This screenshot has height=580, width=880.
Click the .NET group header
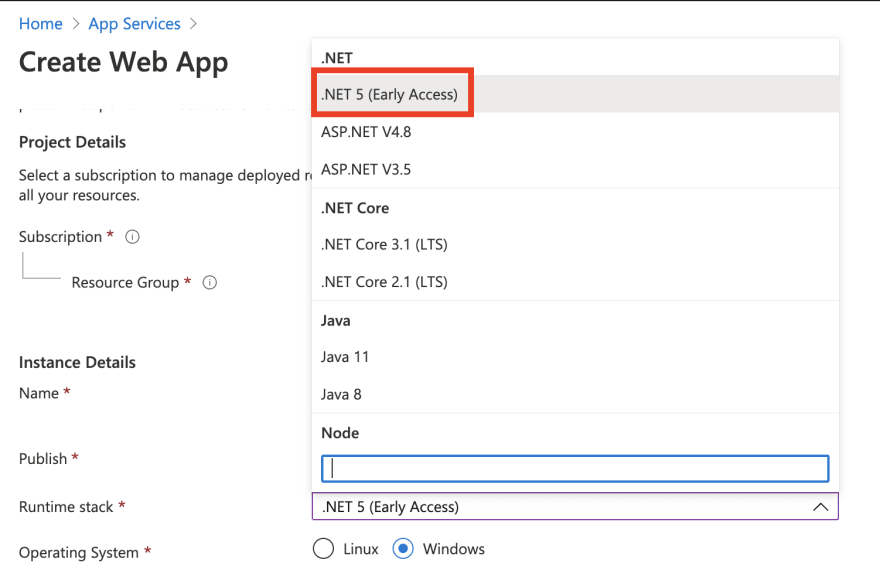[x=337, y=58]
